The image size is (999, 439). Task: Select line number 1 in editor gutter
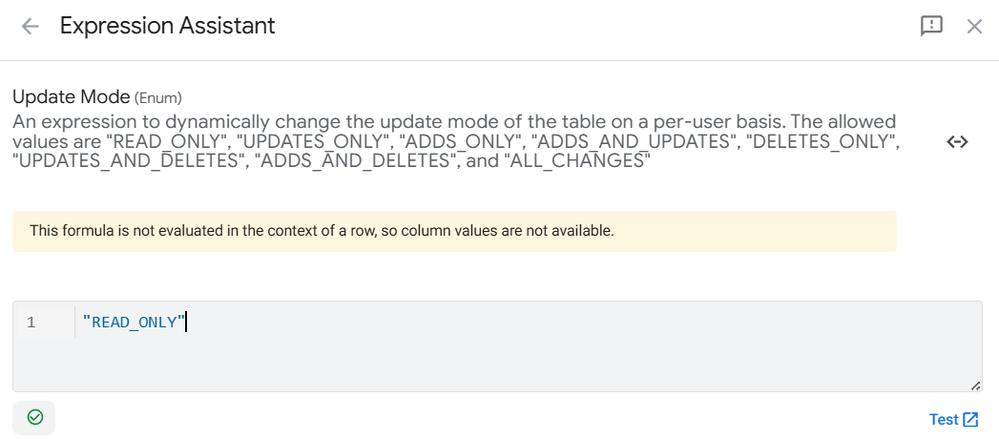click(31, 322)
